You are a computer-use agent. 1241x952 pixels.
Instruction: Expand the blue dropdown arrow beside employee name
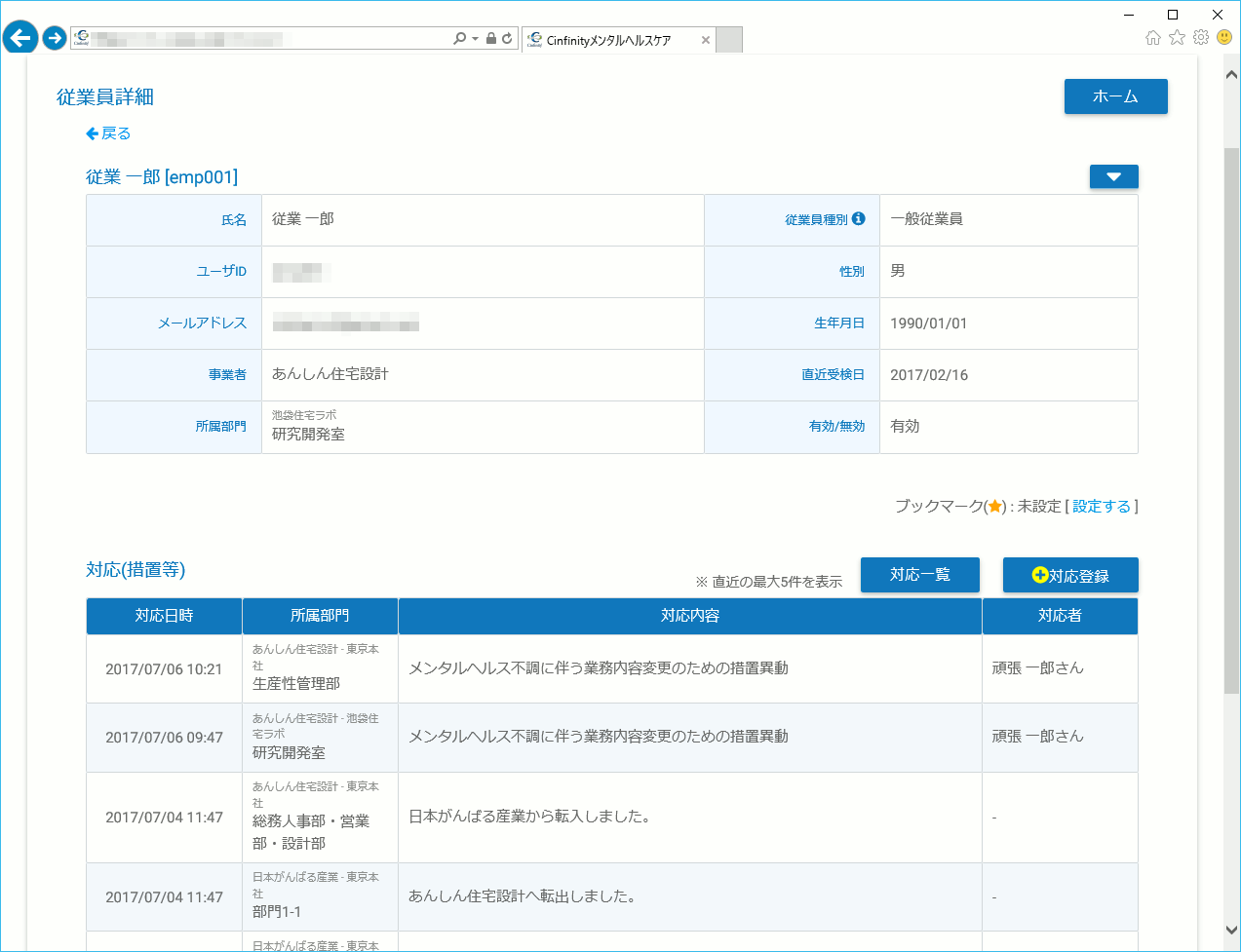[1113, 176]
